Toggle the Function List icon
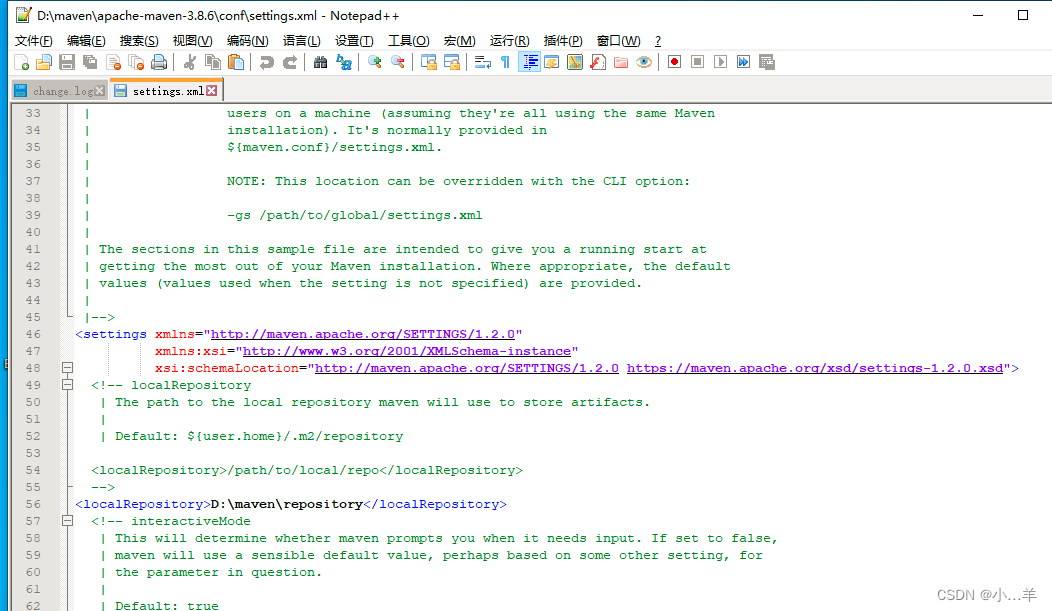The height and width of the screenshot is (611, 1052). click(598, 62)
